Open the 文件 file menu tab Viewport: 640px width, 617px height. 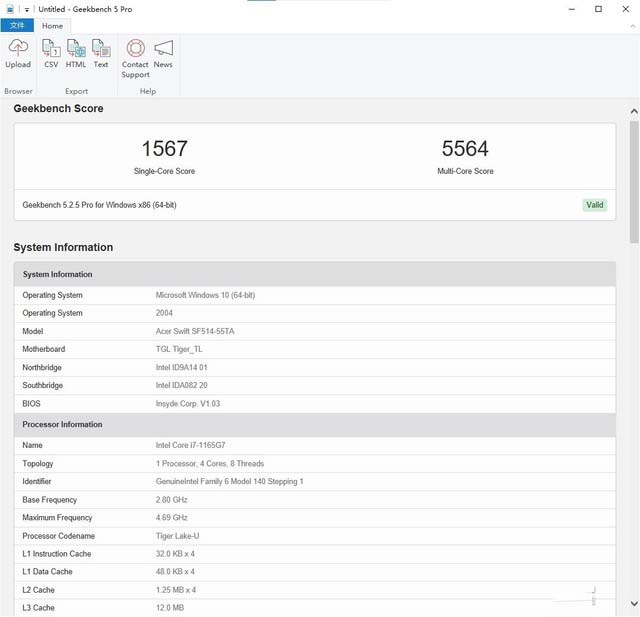pos(17,26)
